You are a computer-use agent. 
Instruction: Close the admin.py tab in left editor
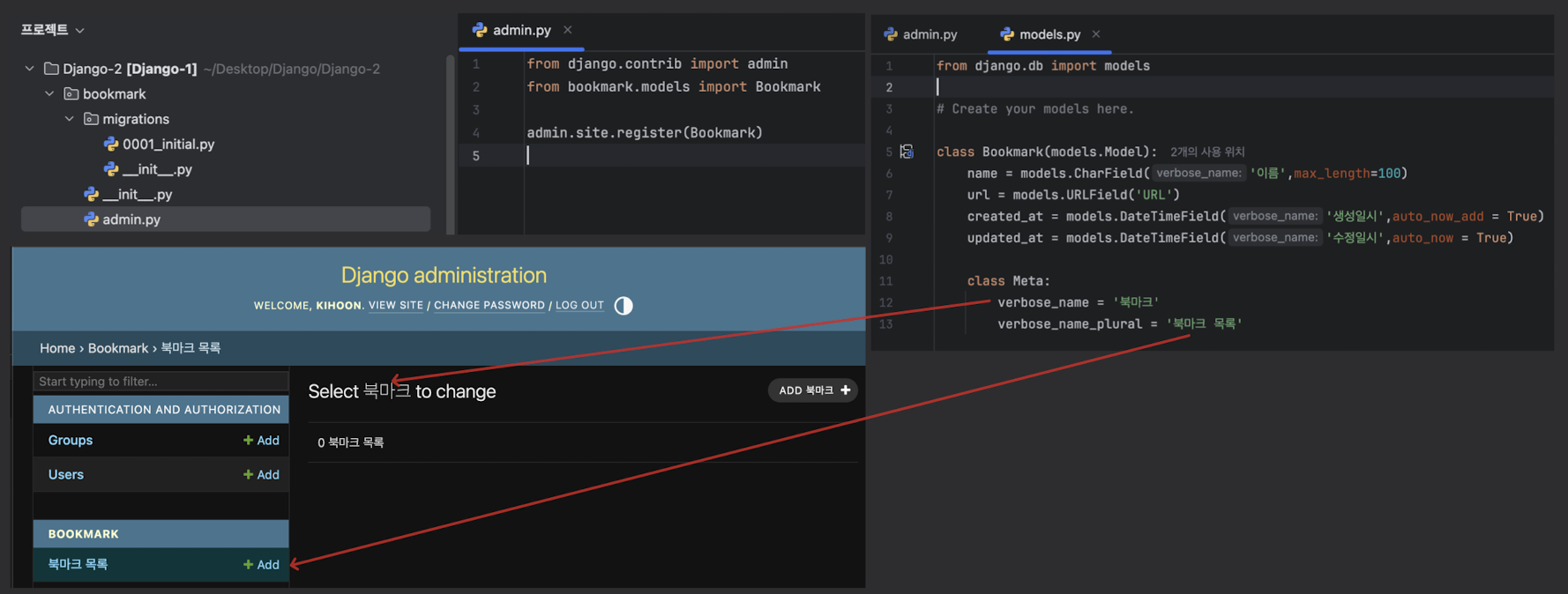[568, 30]
